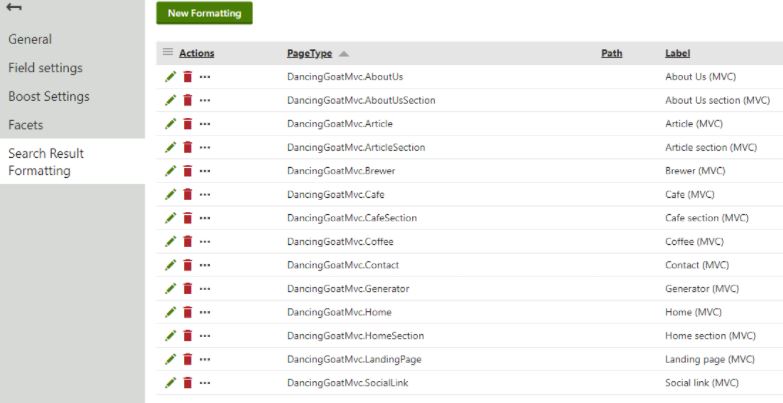
Task: Open more actions for DancingGoatMvc.SocialLink
Action: (x=205, y=383)
